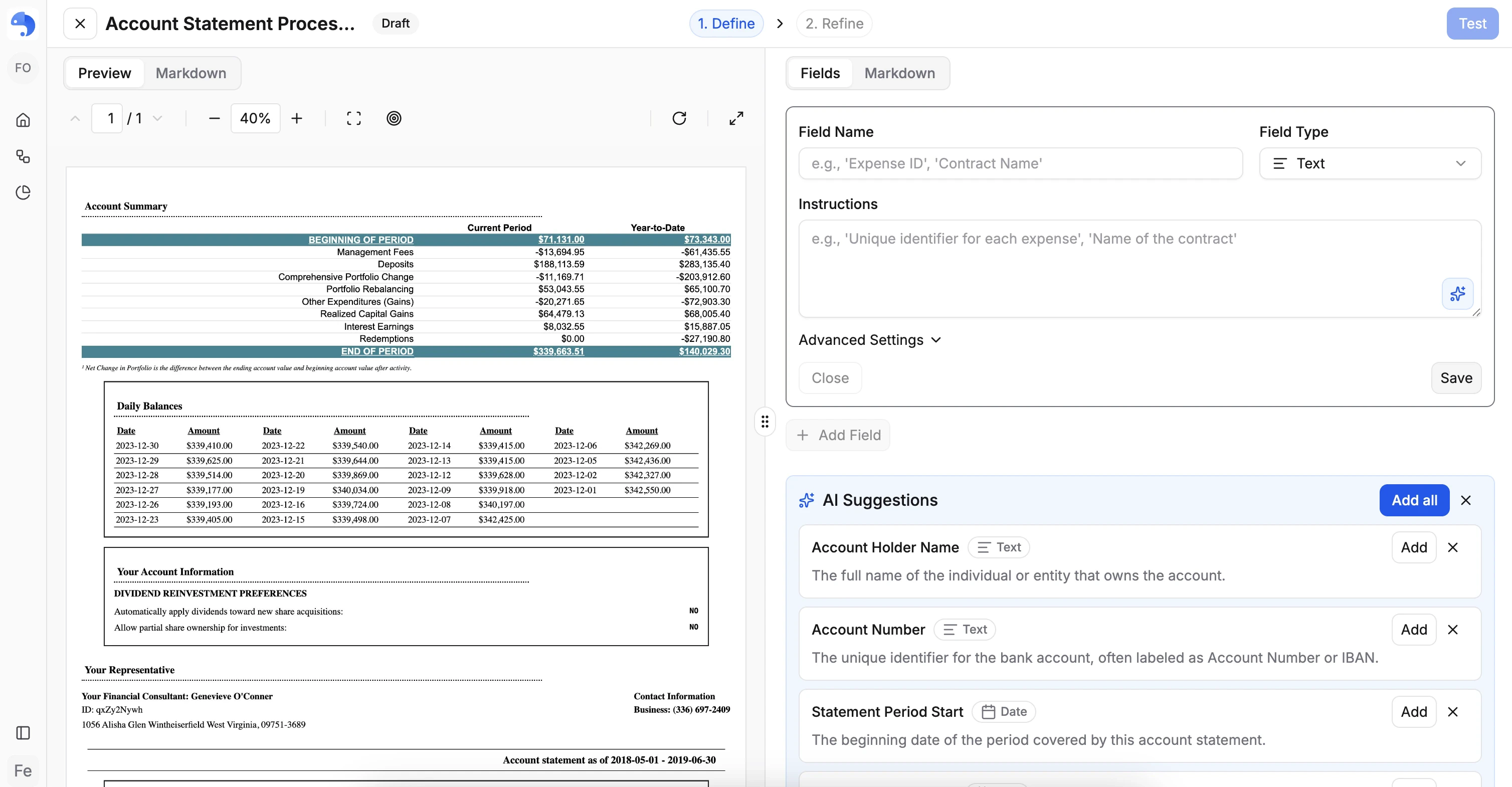The width and height of the screenshot is (1512, 787).
Task: Open the Field Type dropdown
Action: pyautogui.click(x=1369, y=164)
